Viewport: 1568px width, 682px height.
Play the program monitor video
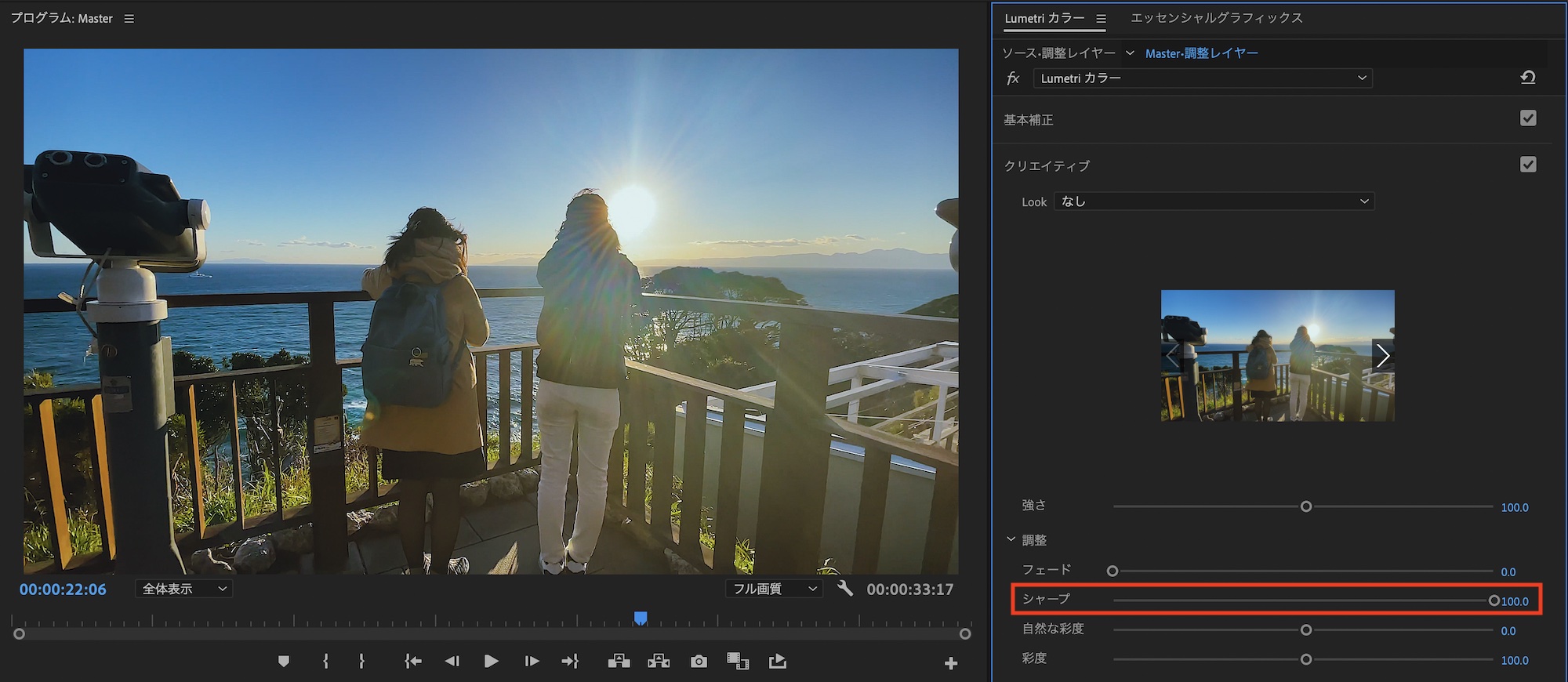(492, 662)
